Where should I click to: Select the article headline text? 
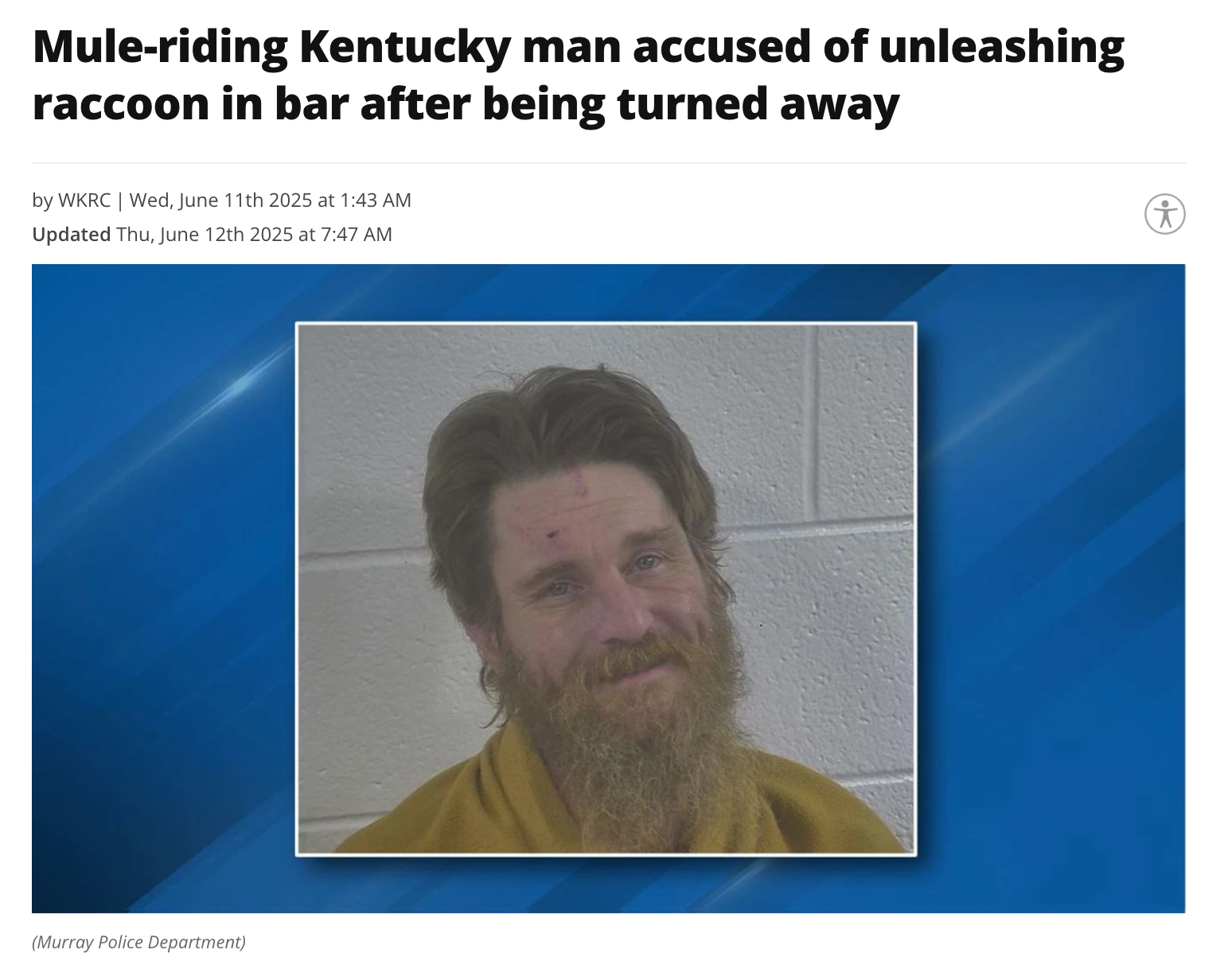pos(579,75)
